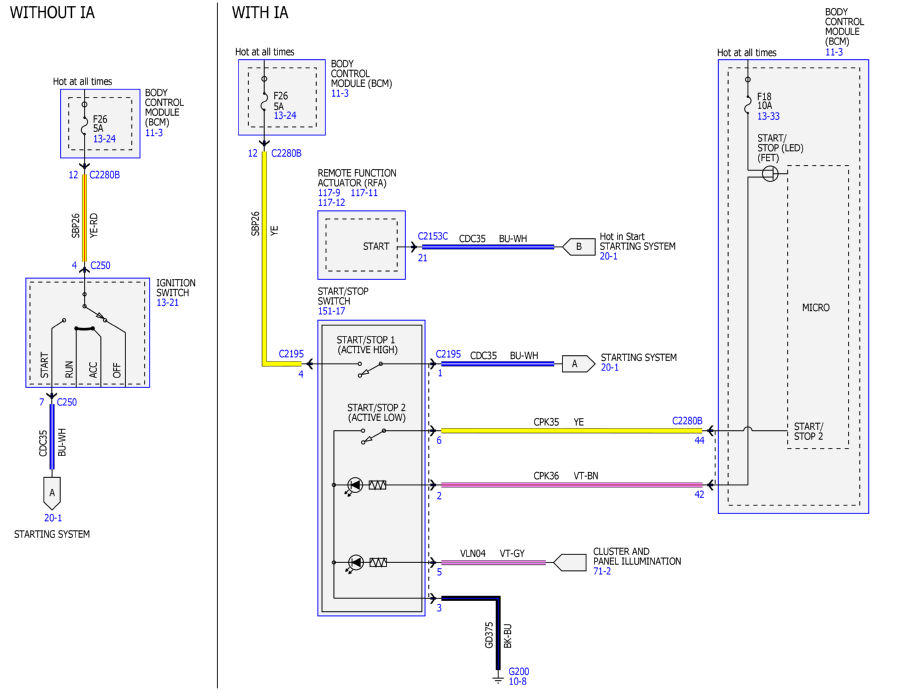The height and width of the screenshot is (696, 900).
Task: Click the Cluster and Panel Illumination connector arrow
Action: [569, 562]
